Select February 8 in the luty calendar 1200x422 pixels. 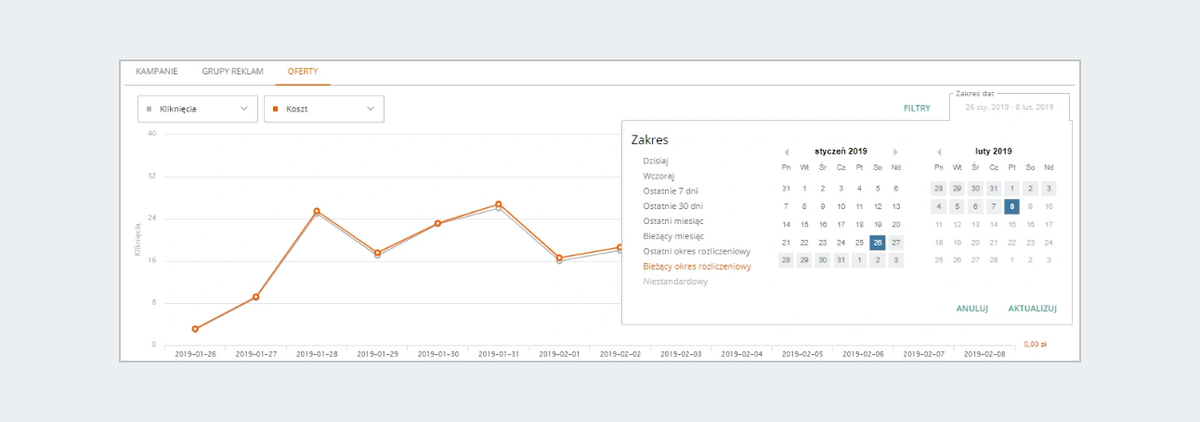(x=1012, y=206)
